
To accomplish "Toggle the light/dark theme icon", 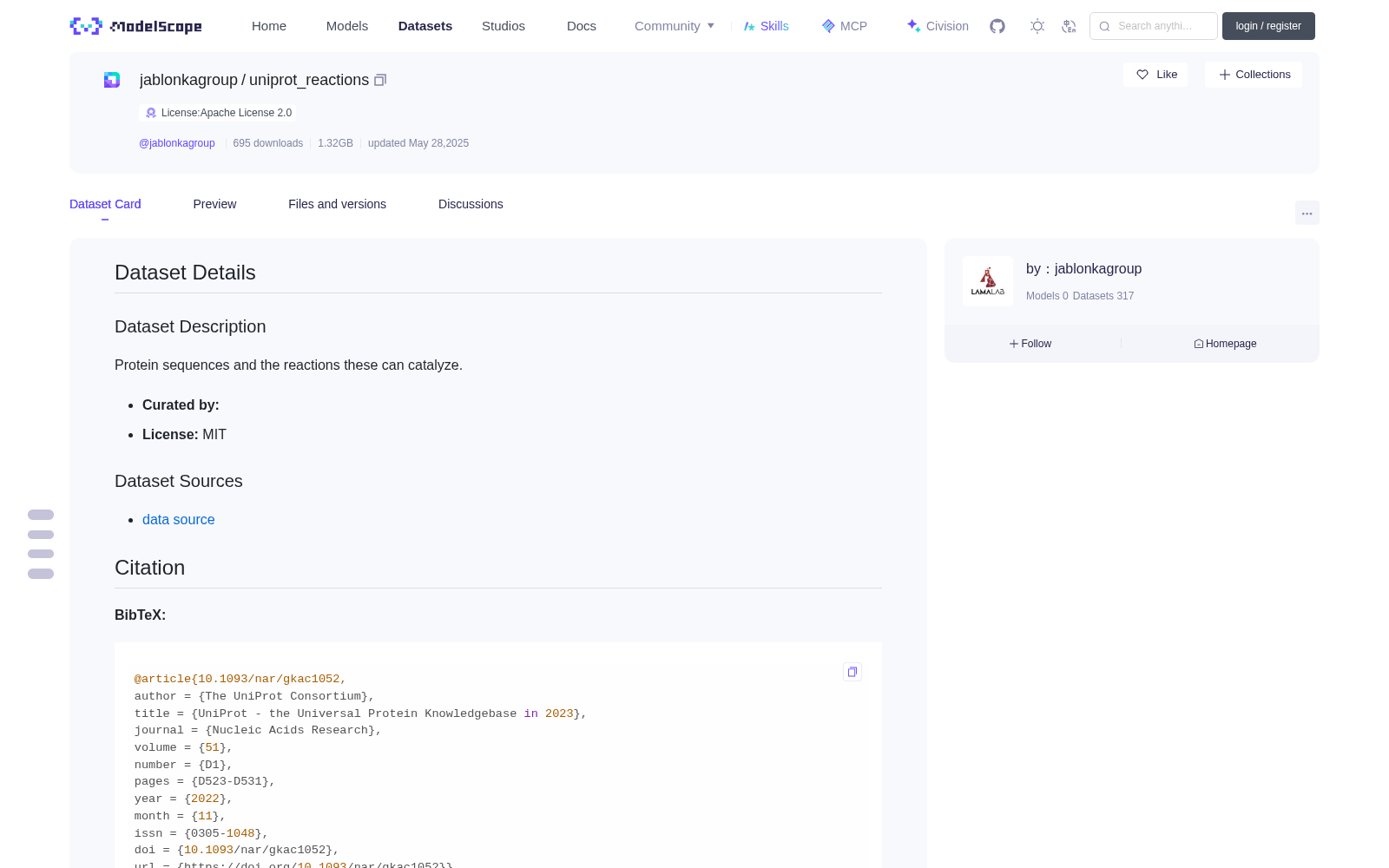I will [1037, 26].
